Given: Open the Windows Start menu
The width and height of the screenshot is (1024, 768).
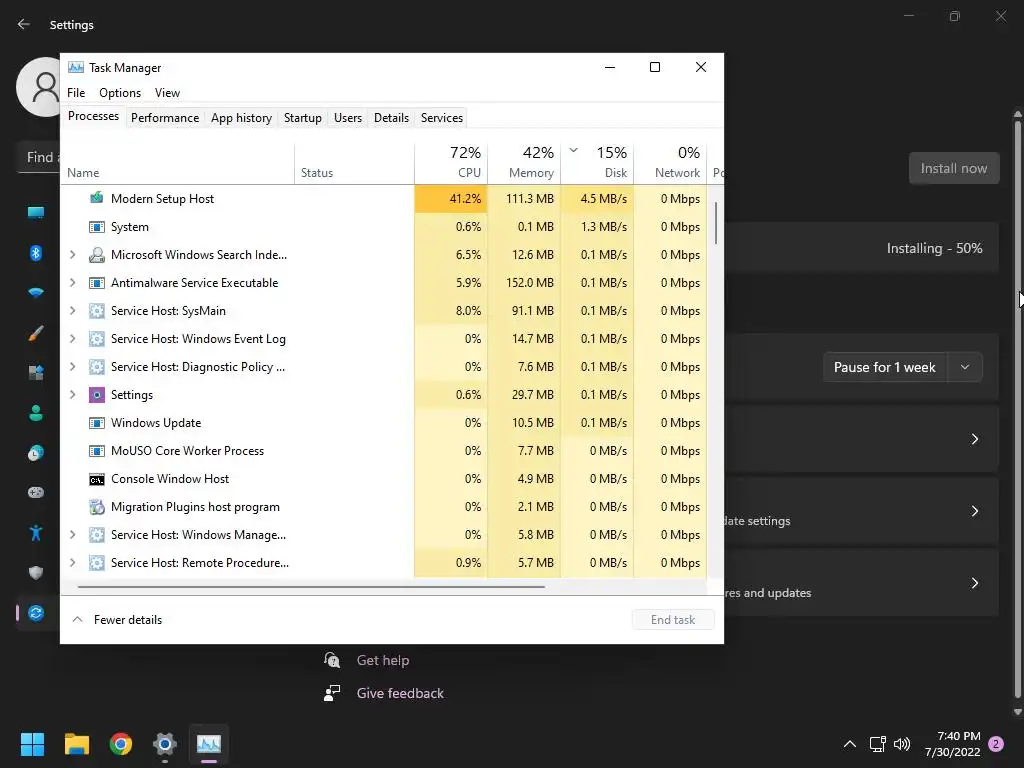Looking at the screenshot, I should (x=32, y=744).
